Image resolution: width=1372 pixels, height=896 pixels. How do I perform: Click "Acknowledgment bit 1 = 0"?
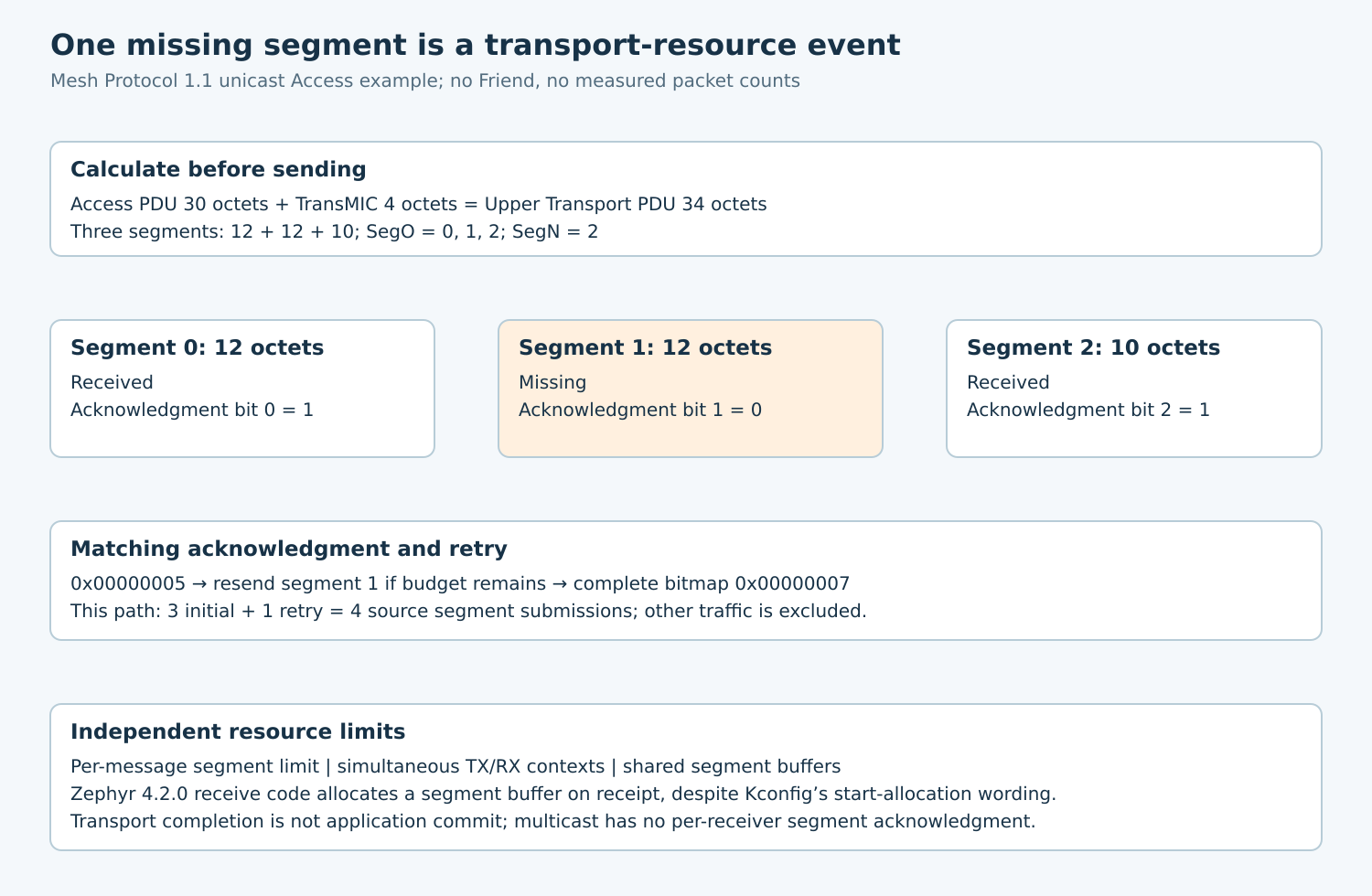click(640, 410)
